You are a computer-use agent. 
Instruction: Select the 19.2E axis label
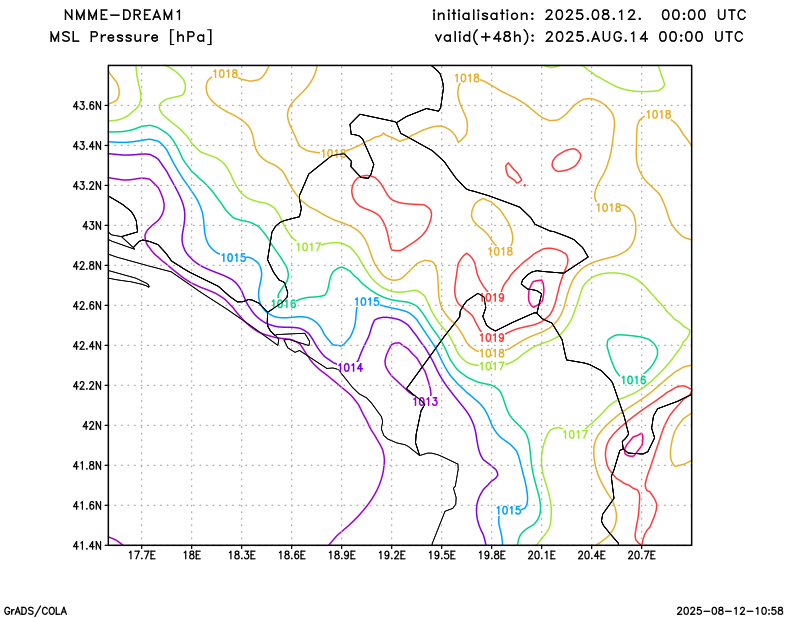(391, 555)
